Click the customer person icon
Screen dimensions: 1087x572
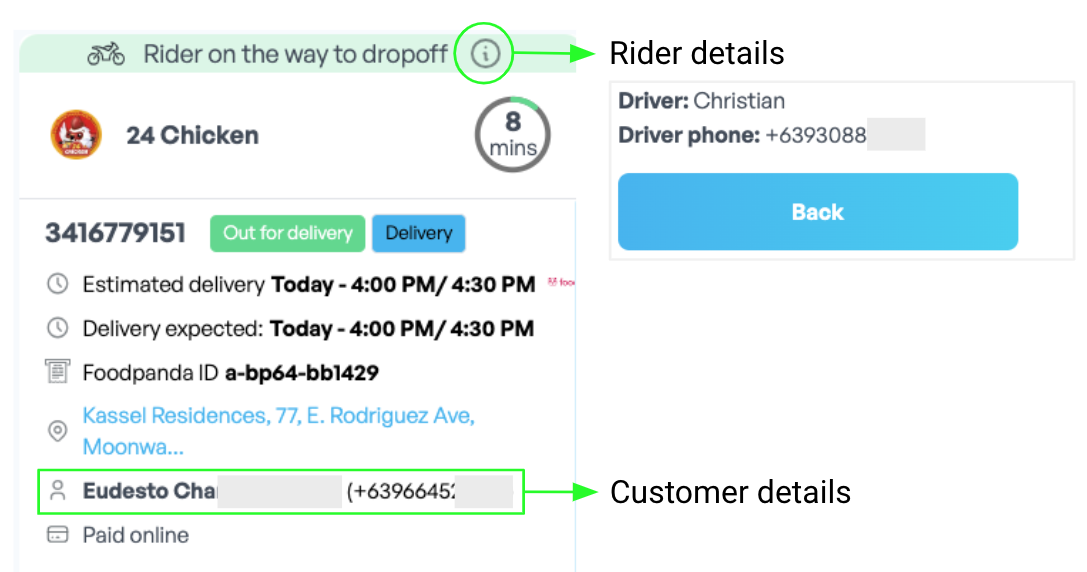58,491
